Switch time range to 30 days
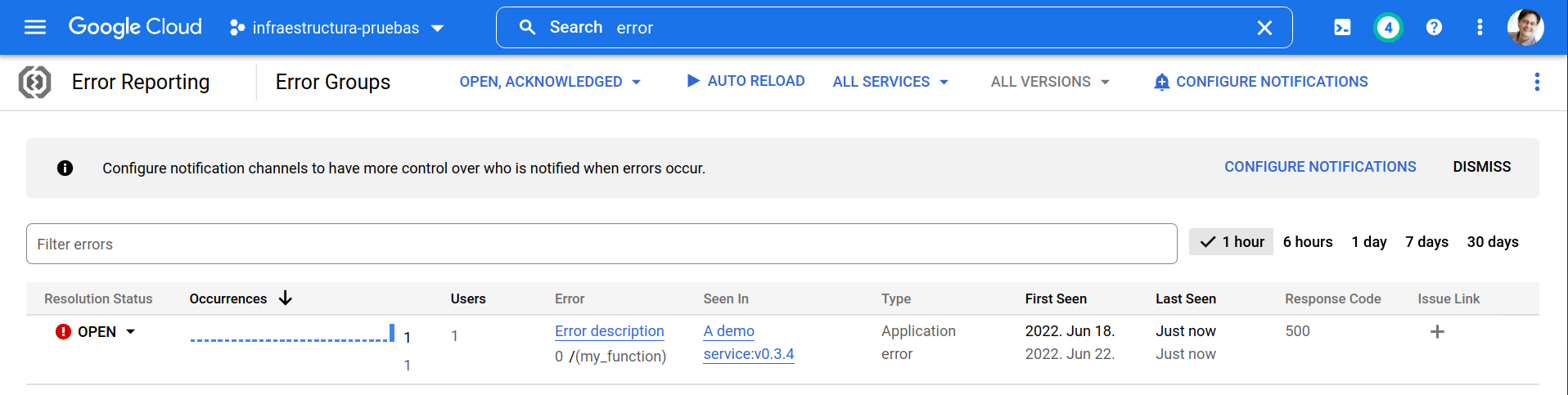The height and width of the screenshot is (395, 1568). coord(1492,242)
